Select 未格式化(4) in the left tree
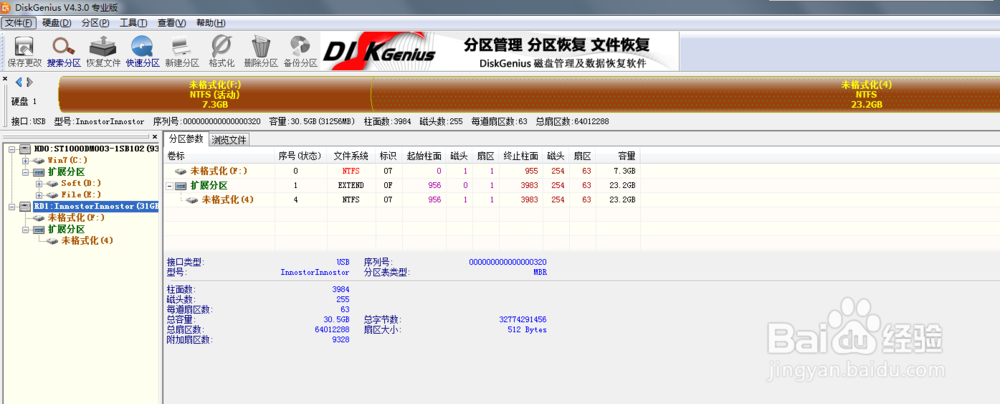 (87, 241)
